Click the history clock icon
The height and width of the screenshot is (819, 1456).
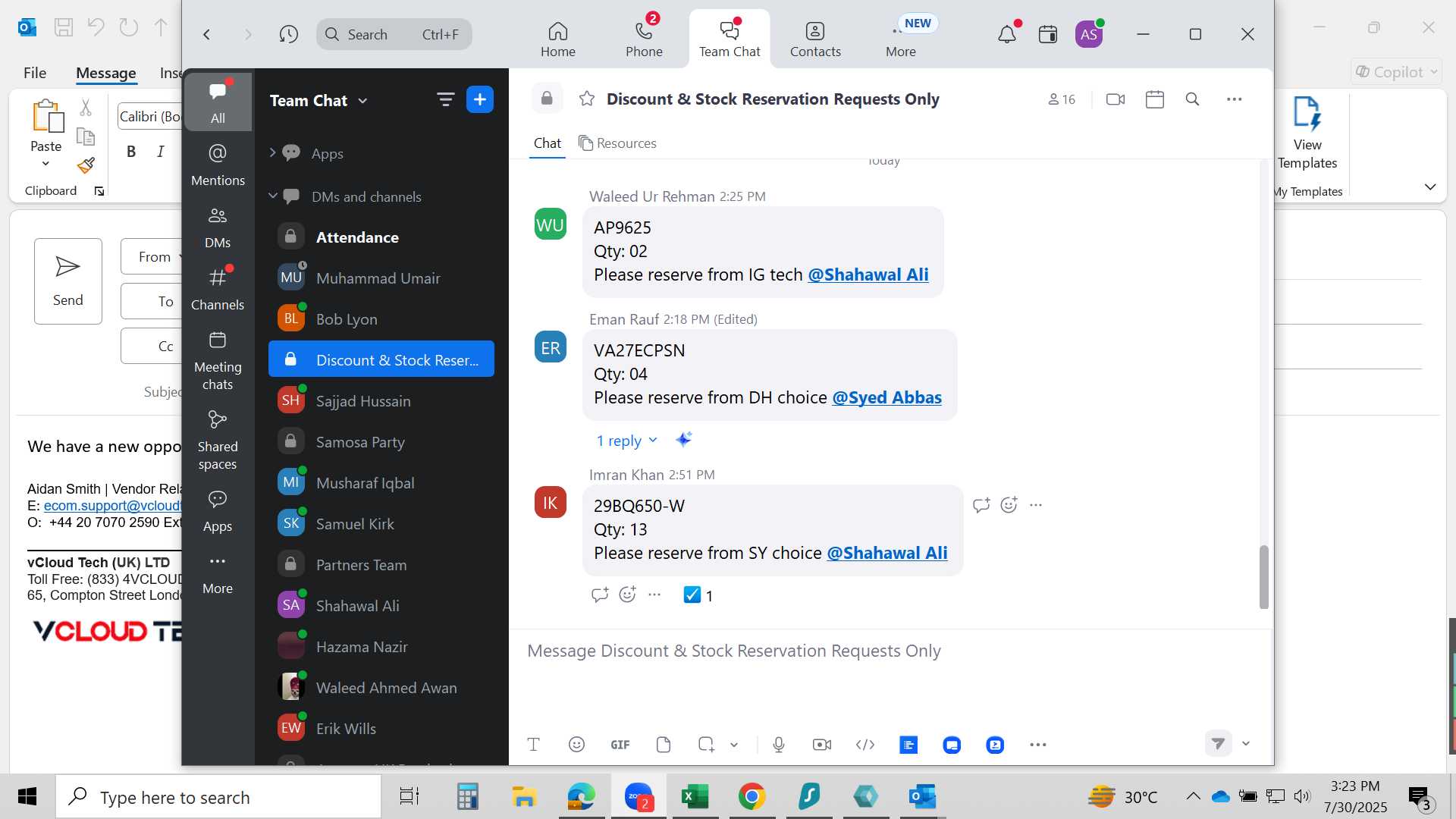click(x=288, y=34)
